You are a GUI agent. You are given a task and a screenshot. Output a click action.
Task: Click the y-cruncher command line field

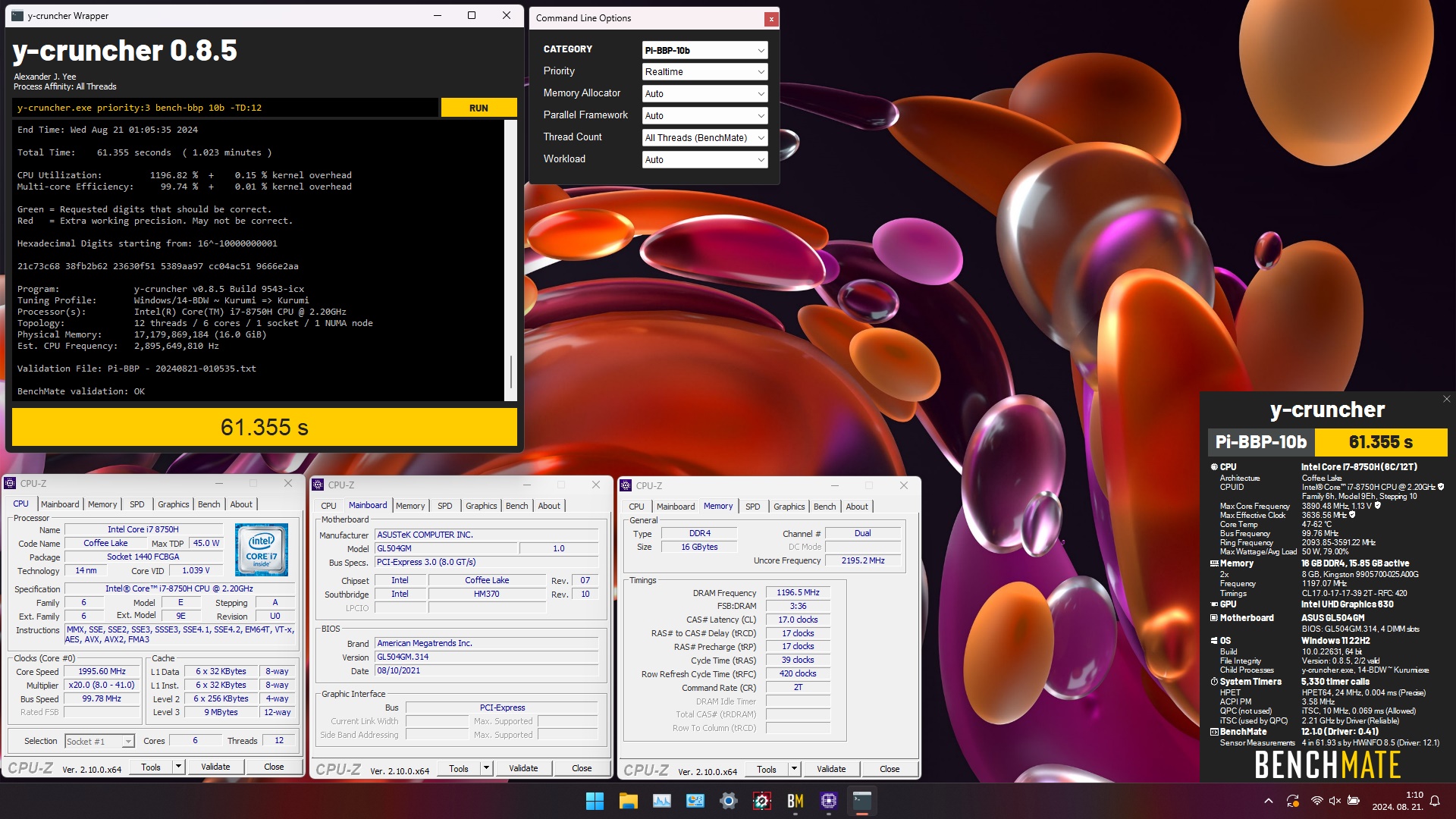225,108
